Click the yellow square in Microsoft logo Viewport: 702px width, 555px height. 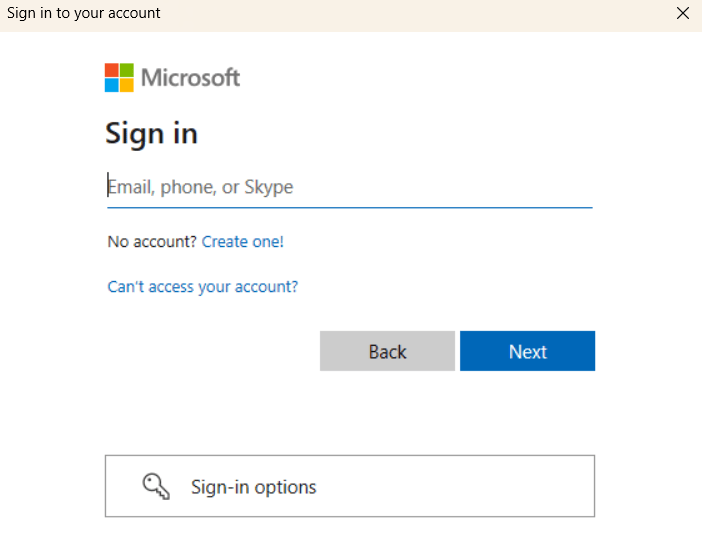pyautogui.click(x=127, y=85)
